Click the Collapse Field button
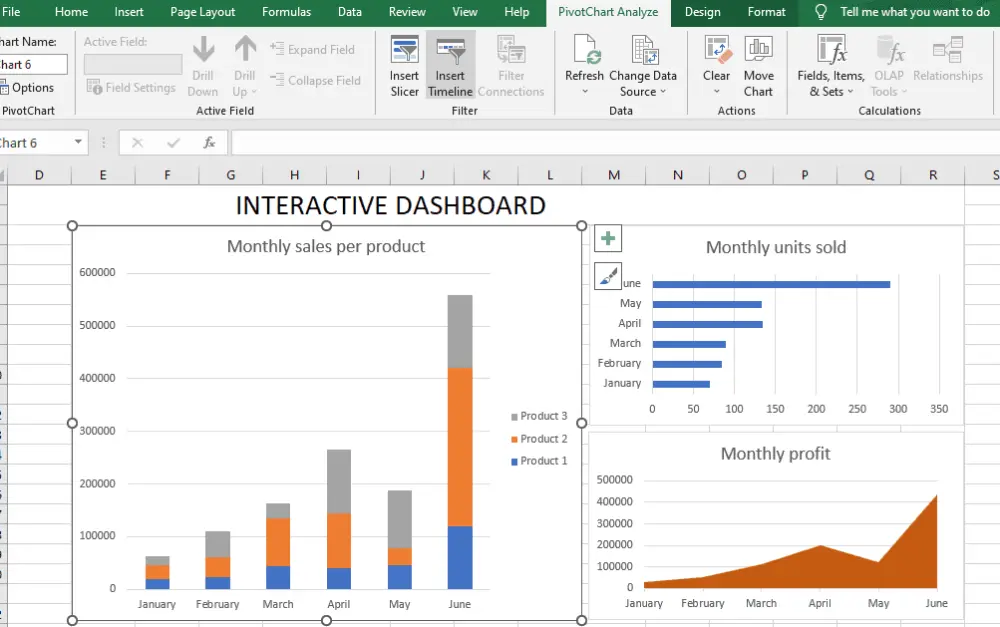 [x=316, y=80]
